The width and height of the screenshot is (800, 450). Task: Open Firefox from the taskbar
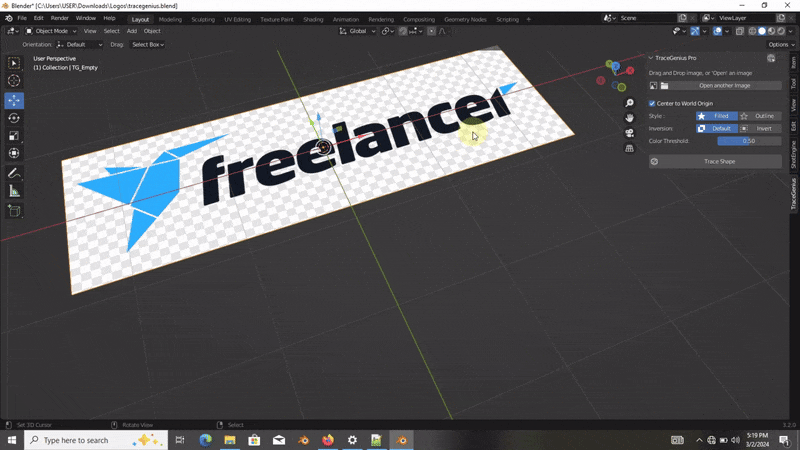328,440
